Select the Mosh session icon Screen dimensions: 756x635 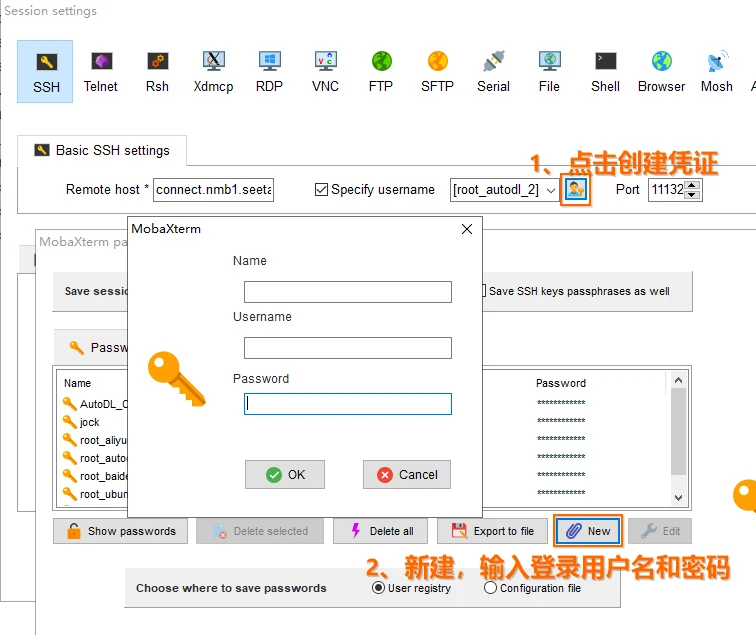(x=717, y=71)
